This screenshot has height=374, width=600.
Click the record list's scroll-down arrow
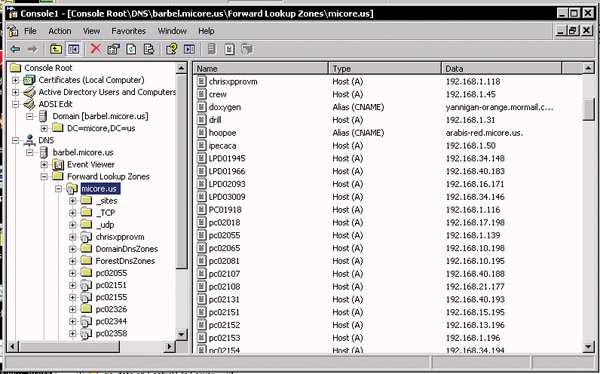(589, 347)
